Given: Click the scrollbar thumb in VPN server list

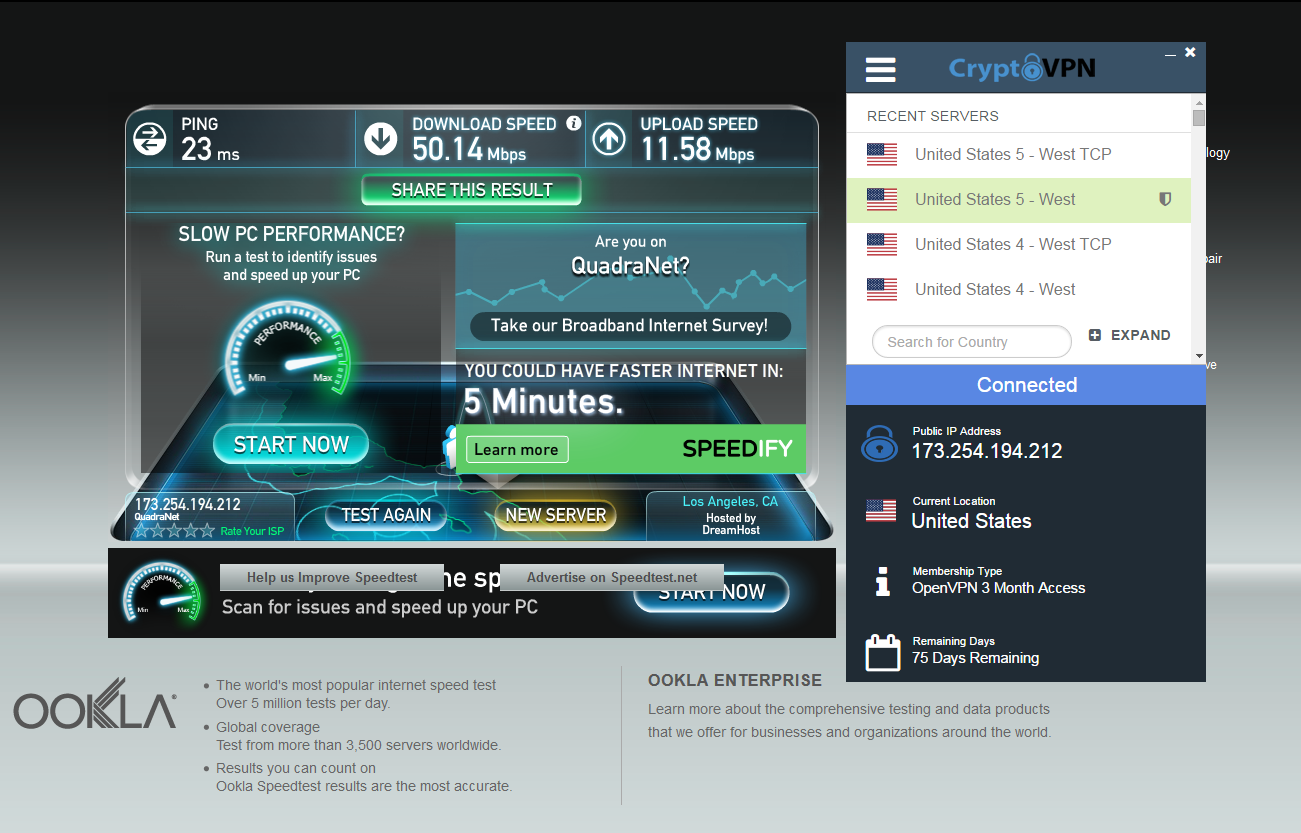Looking at the screenshot, I should click(x=1199, y=118).
